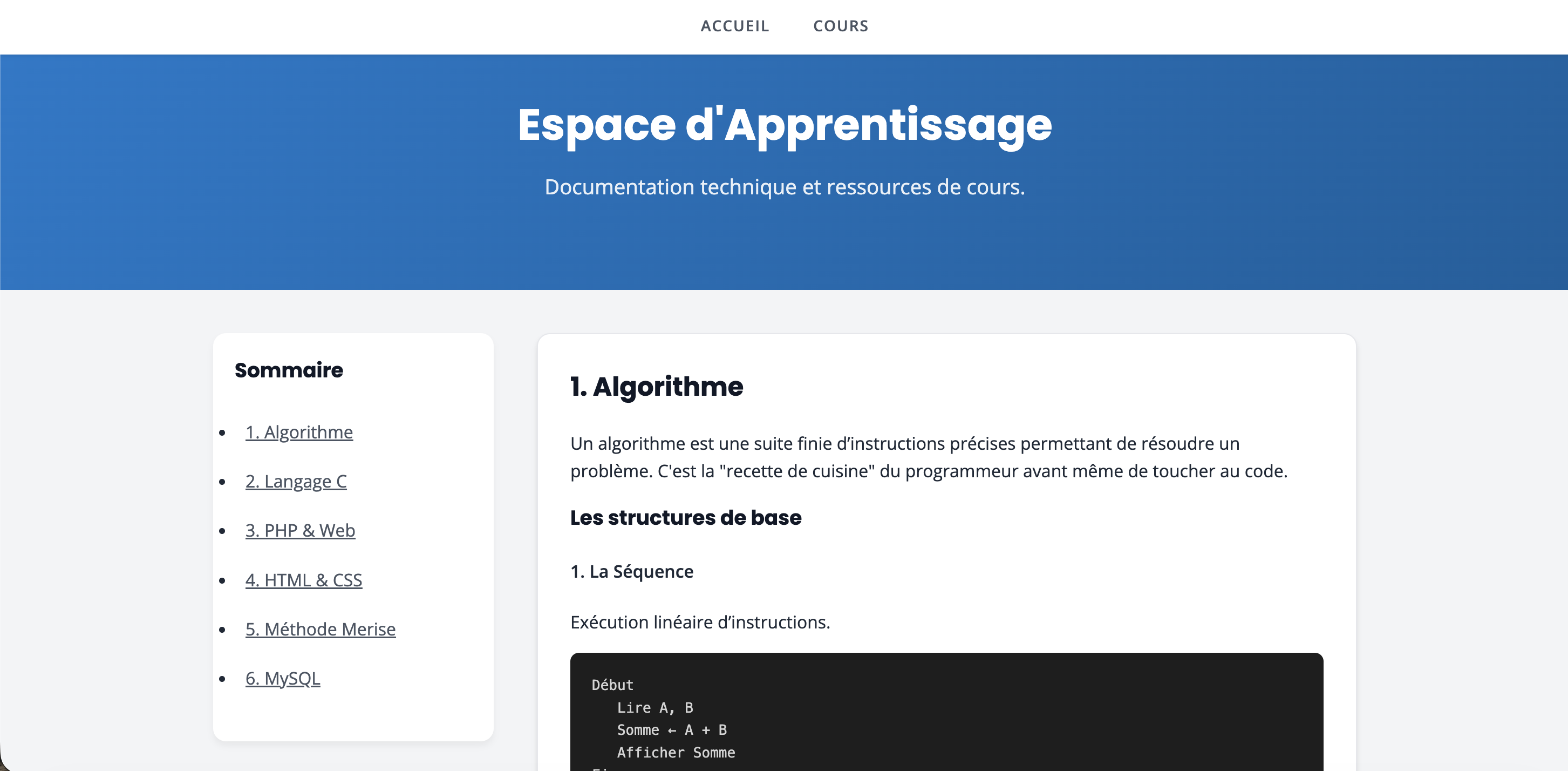Click the "Les structures de base" subheading
Screen dimensions: 1568x771
pyautogui.click(x=686, y=518)
